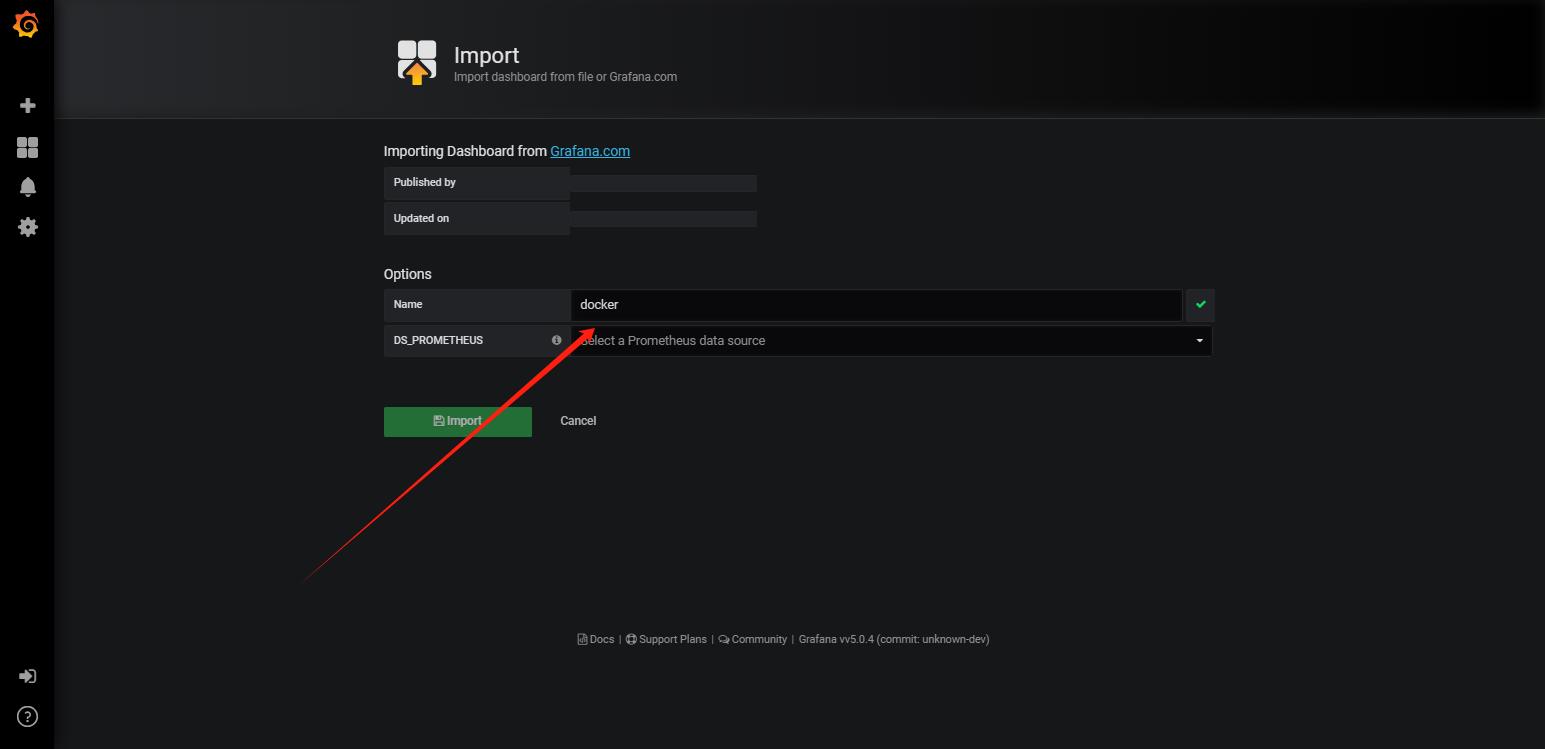Screen dimensions: 1545x749
Task: Open the Grafana logo home menu
Action: point(27,26)
